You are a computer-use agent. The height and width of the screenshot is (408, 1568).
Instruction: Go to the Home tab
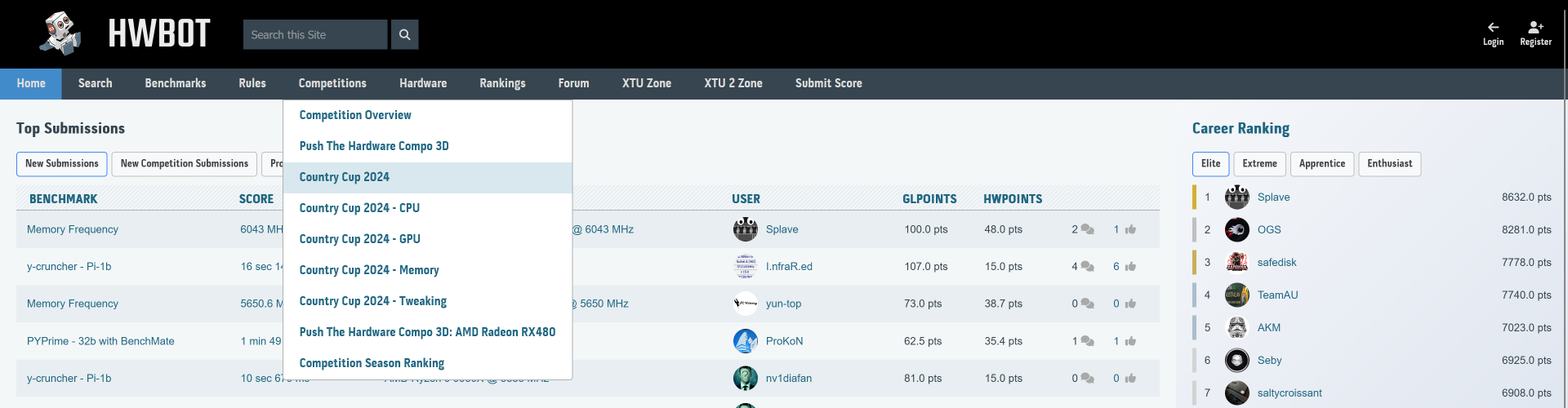[x=31, y=83]
